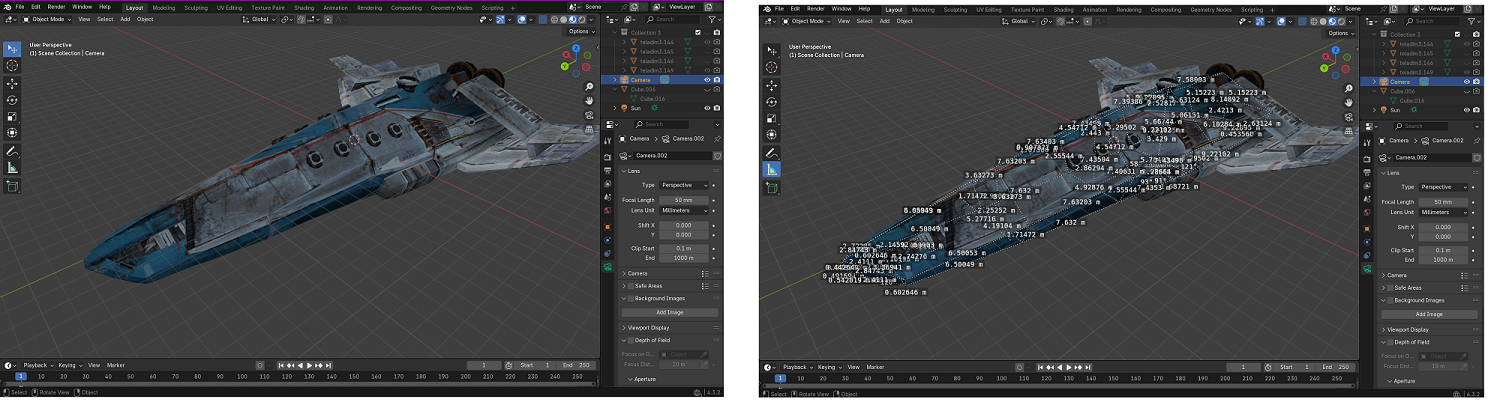Click Add Cube tool in left window

point(12,186)
